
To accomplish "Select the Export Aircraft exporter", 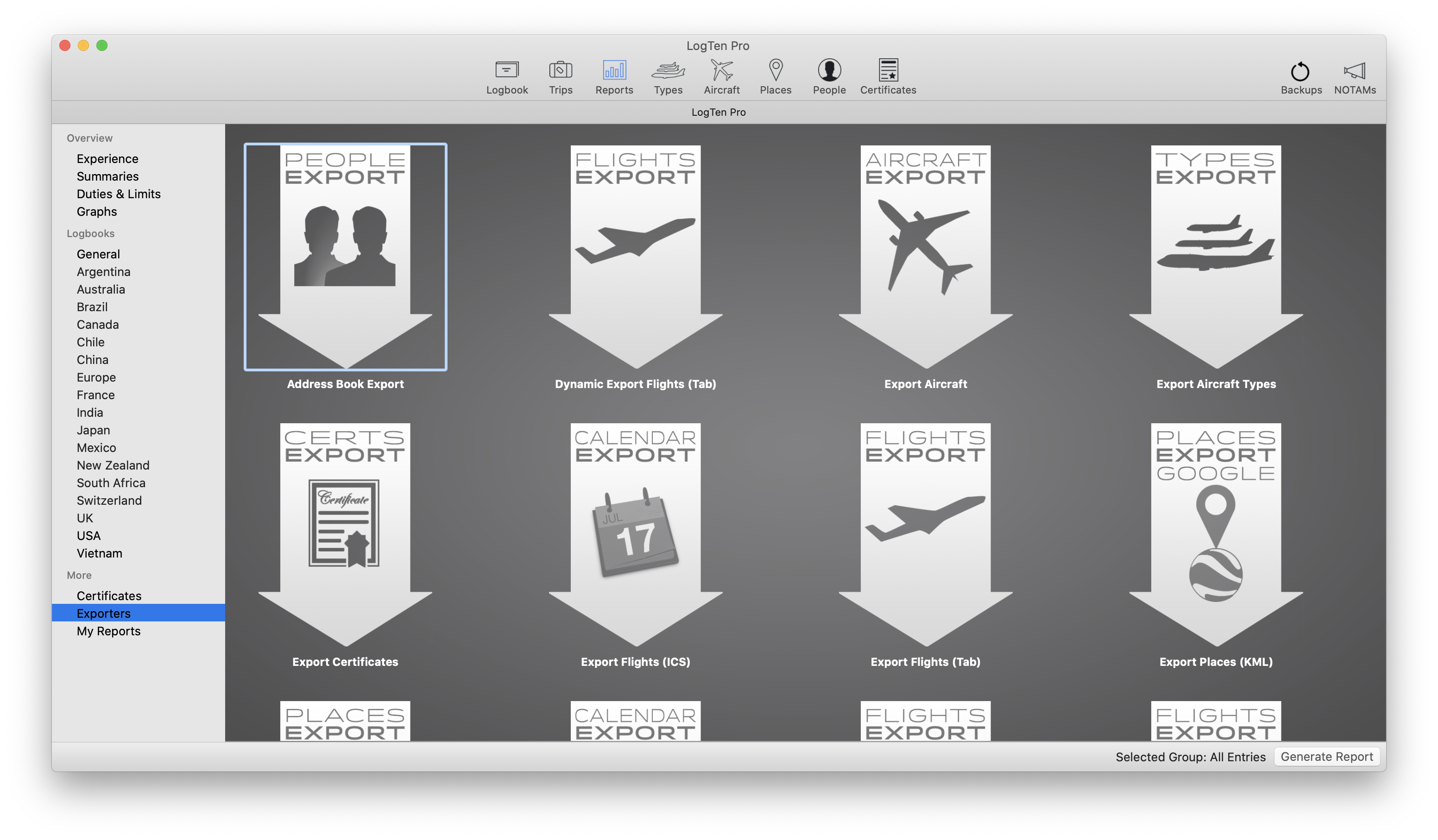I will [925, 257].
